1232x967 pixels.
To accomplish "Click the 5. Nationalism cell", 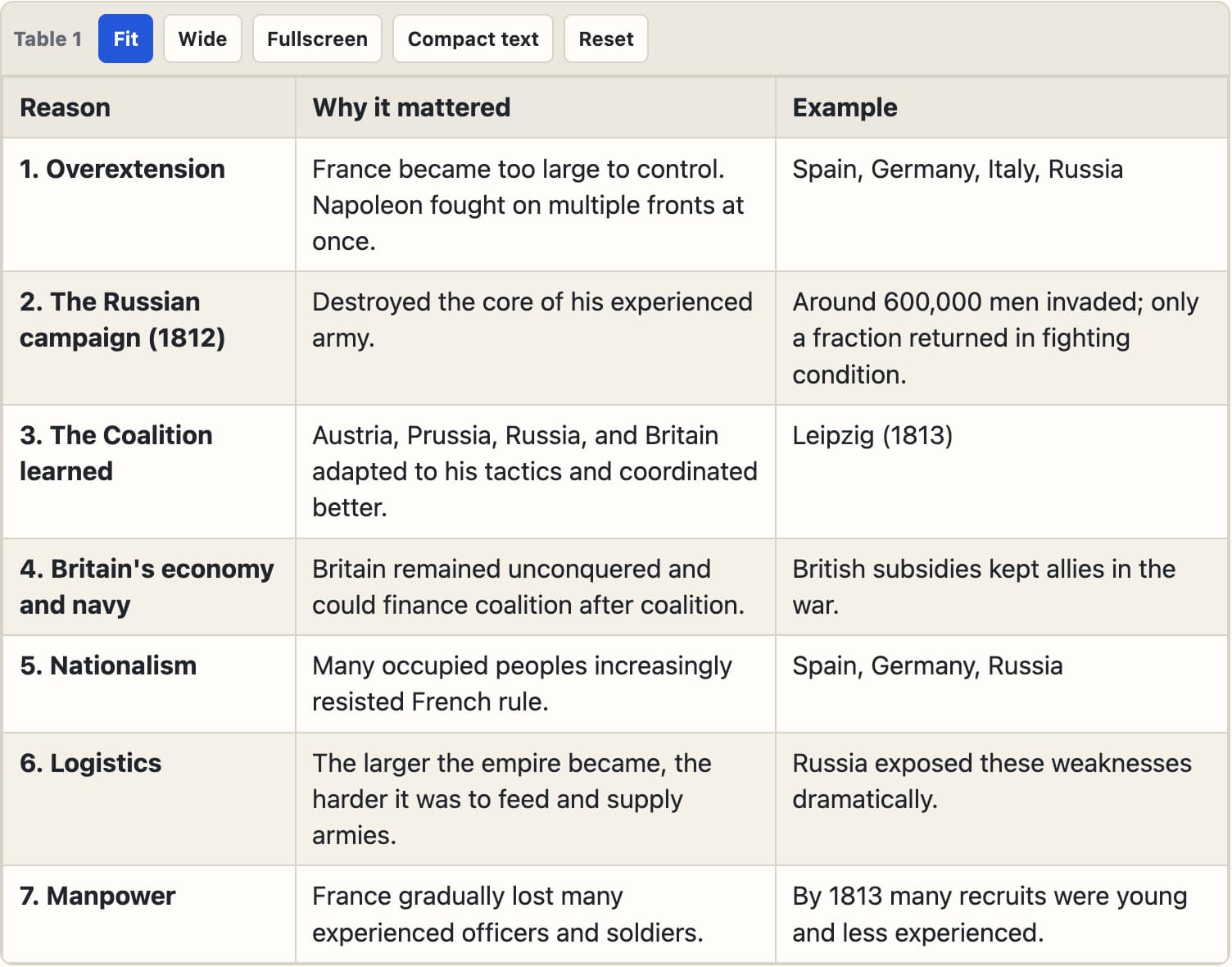I will (148, 683).
